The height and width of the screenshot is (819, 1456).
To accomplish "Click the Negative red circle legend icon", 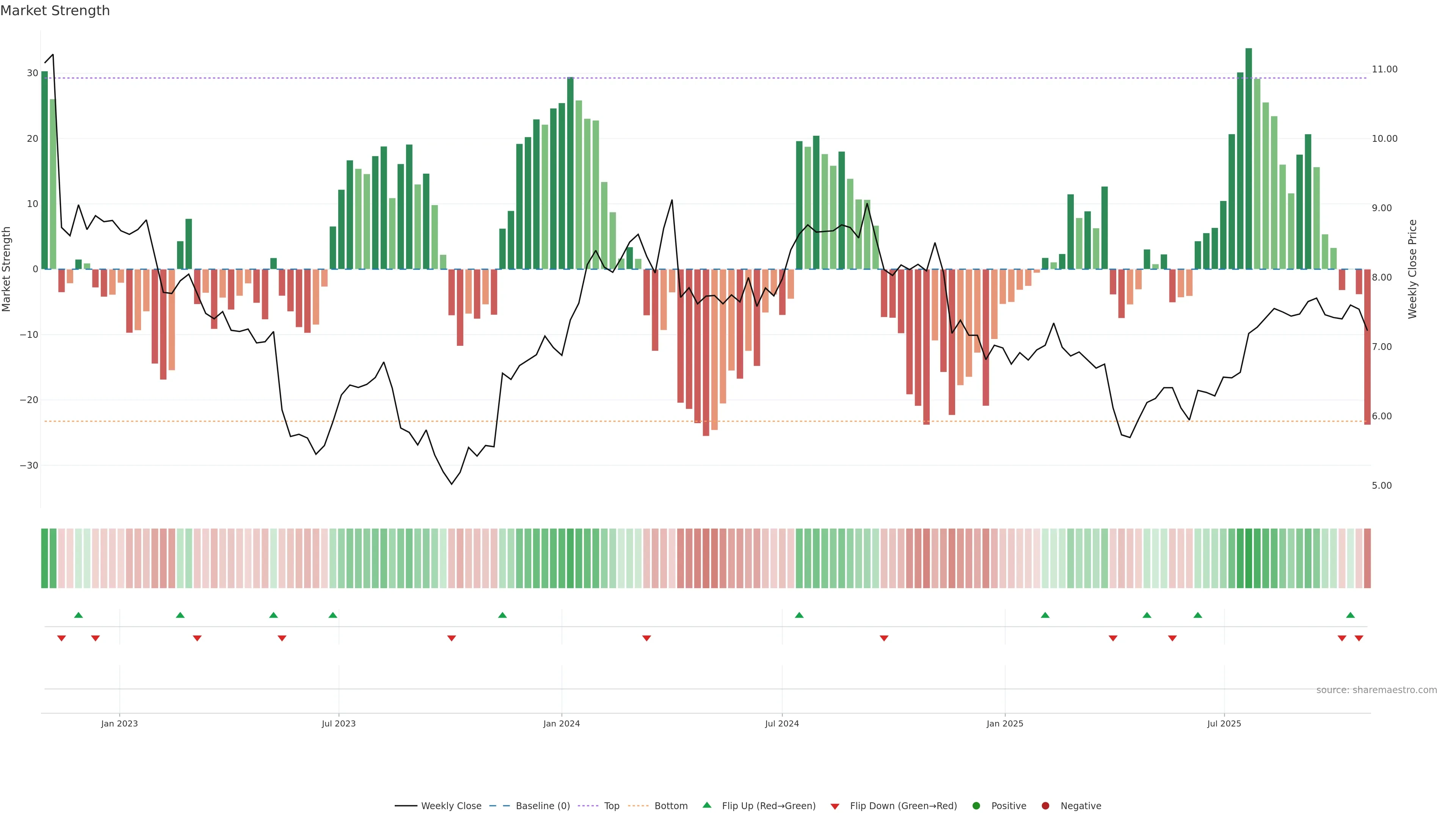I will (1045, 806).
